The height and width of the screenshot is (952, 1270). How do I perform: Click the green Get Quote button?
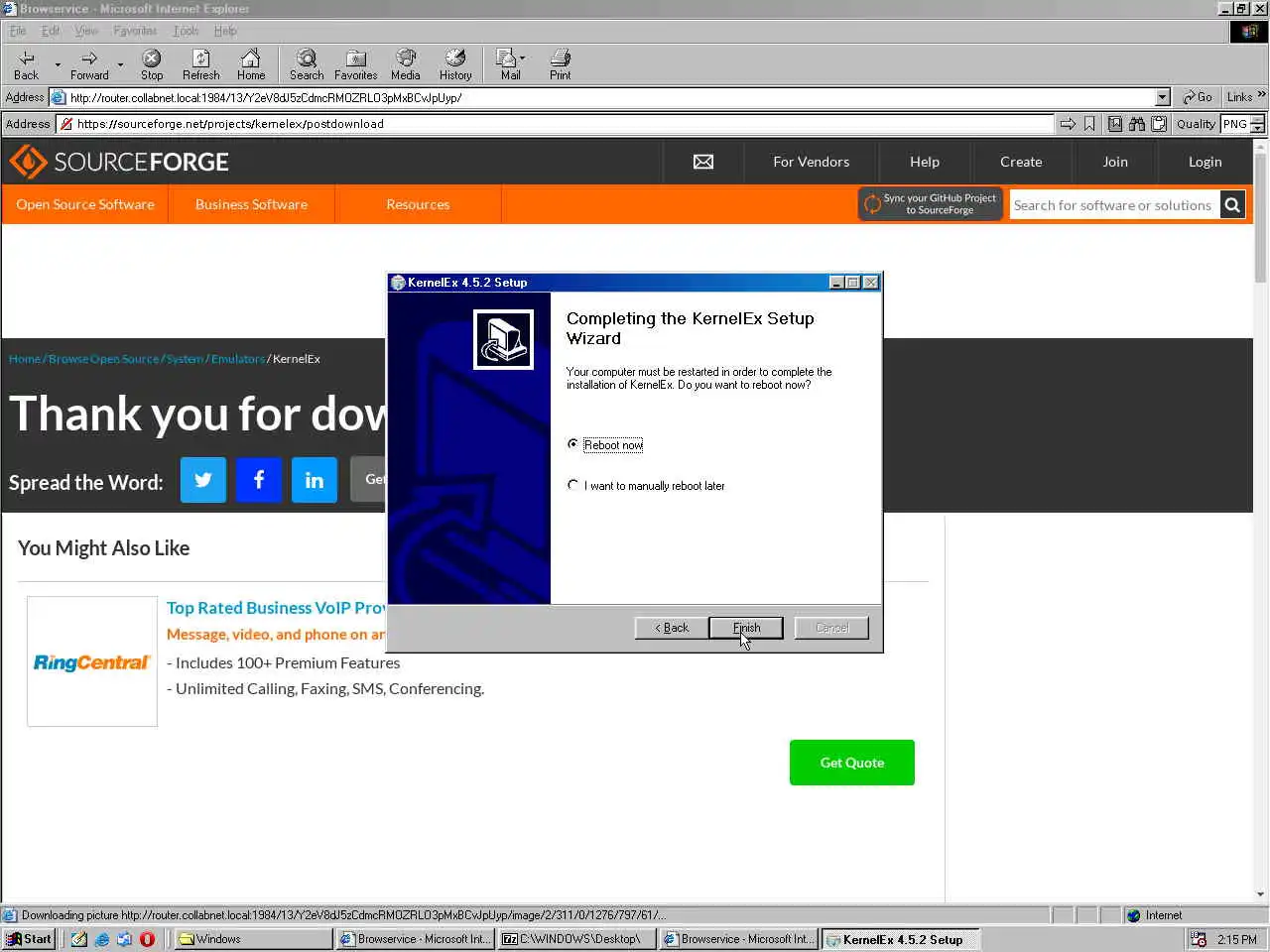pyautogui.click(x=852, y=763)
